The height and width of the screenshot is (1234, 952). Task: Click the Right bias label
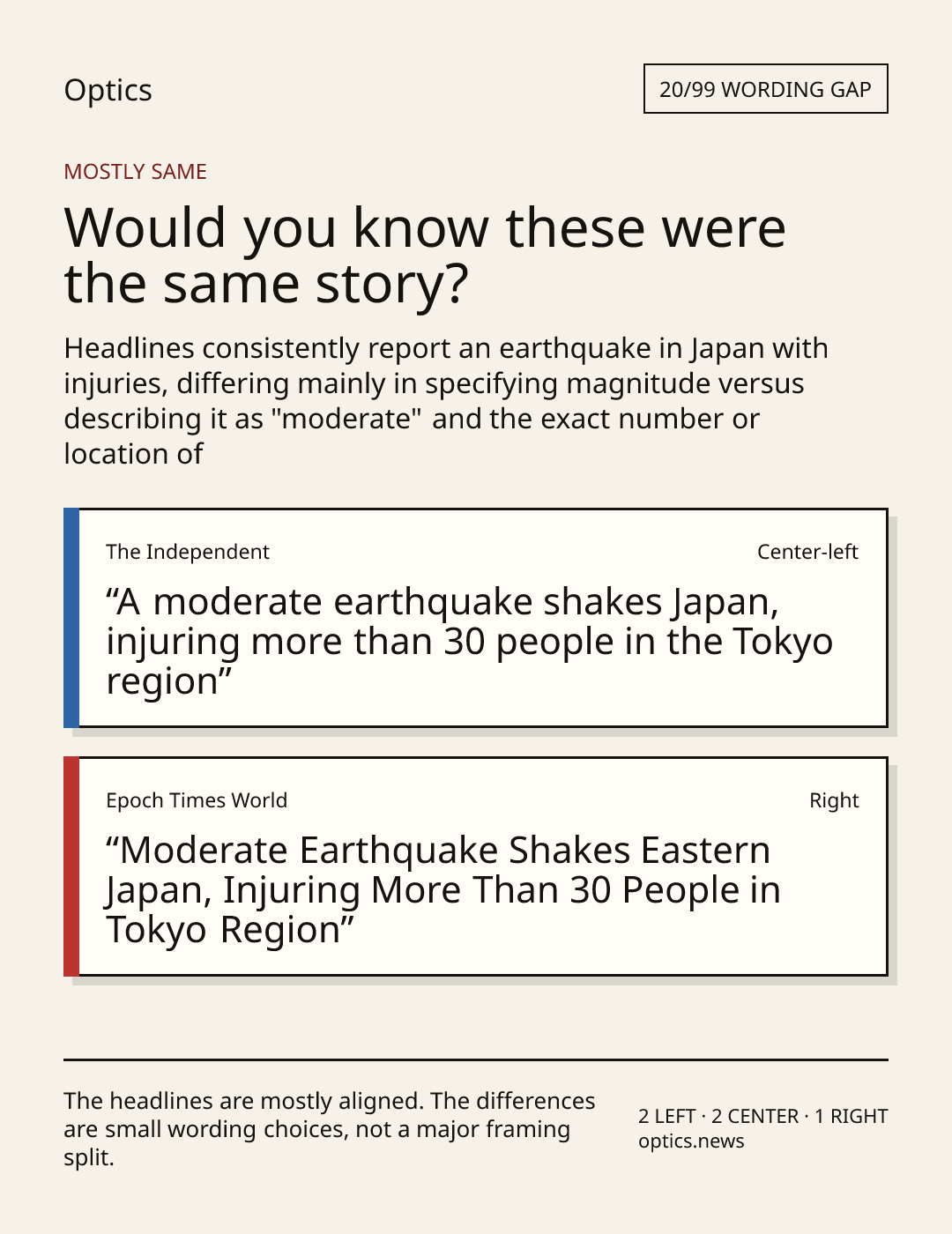point(834,800)
